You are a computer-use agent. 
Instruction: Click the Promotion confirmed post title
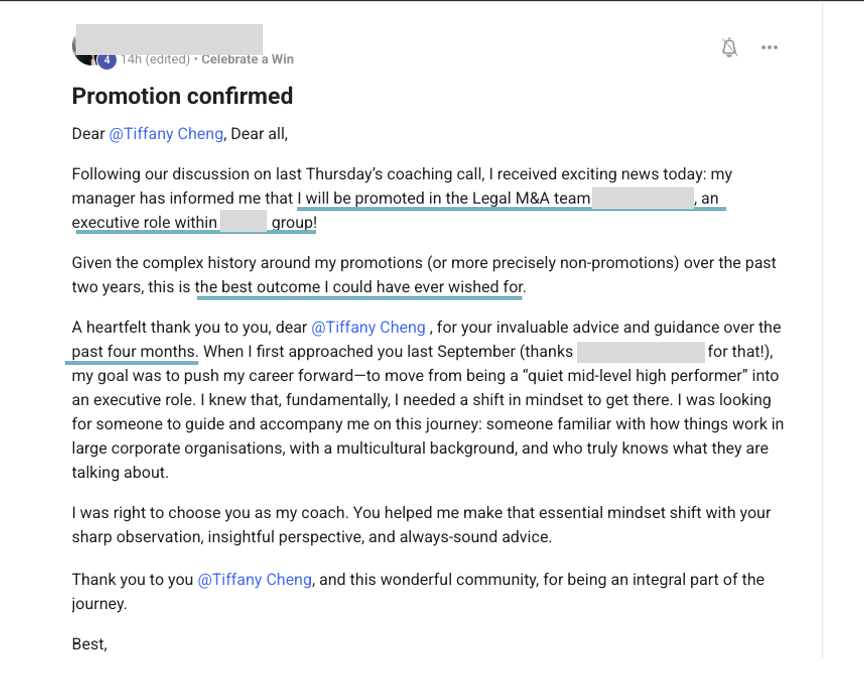[182, 96]
